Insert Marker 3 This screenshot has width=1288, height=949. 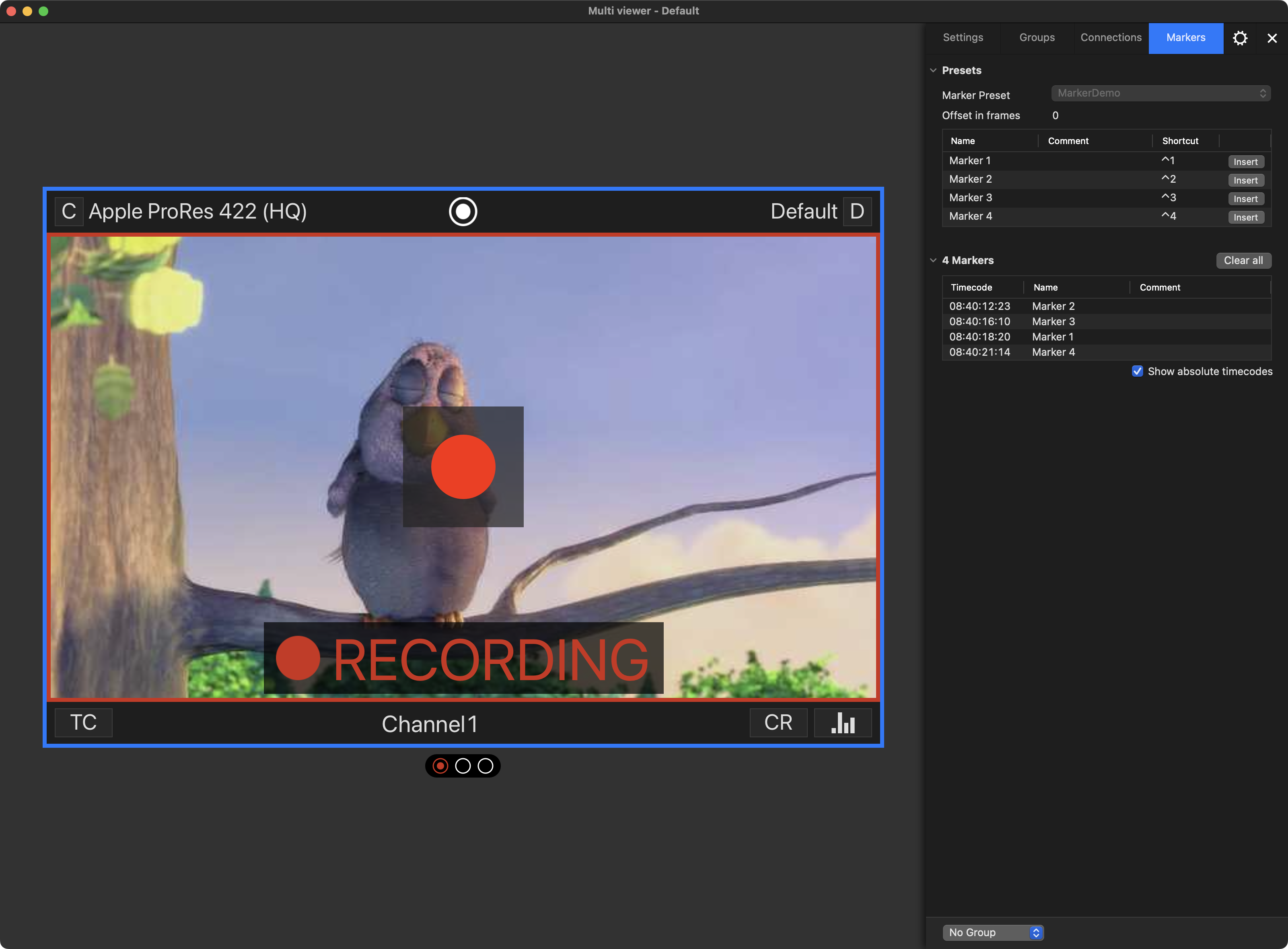1245,199
